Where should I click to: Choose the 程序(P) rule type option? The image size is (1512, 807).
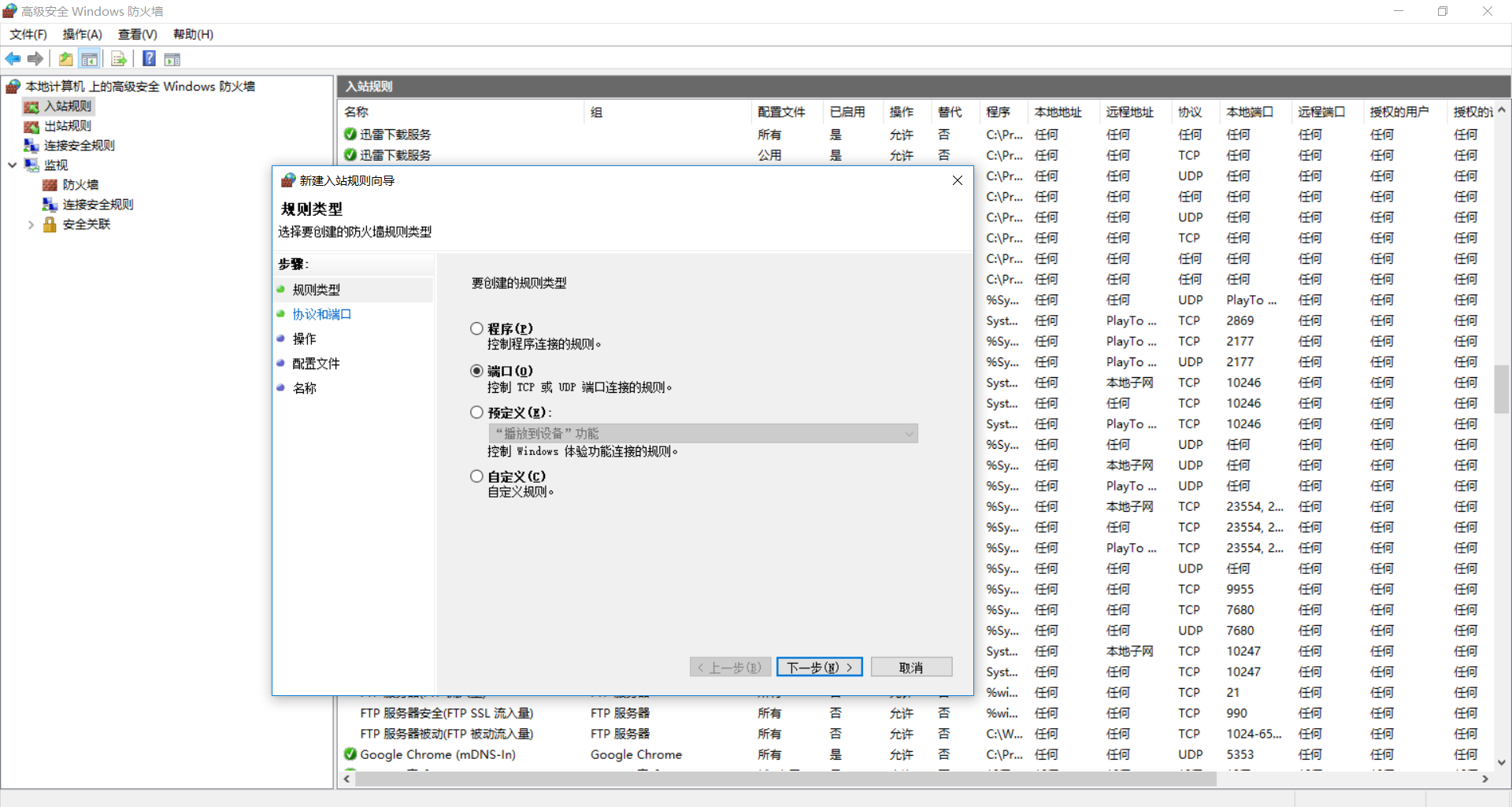477,328
